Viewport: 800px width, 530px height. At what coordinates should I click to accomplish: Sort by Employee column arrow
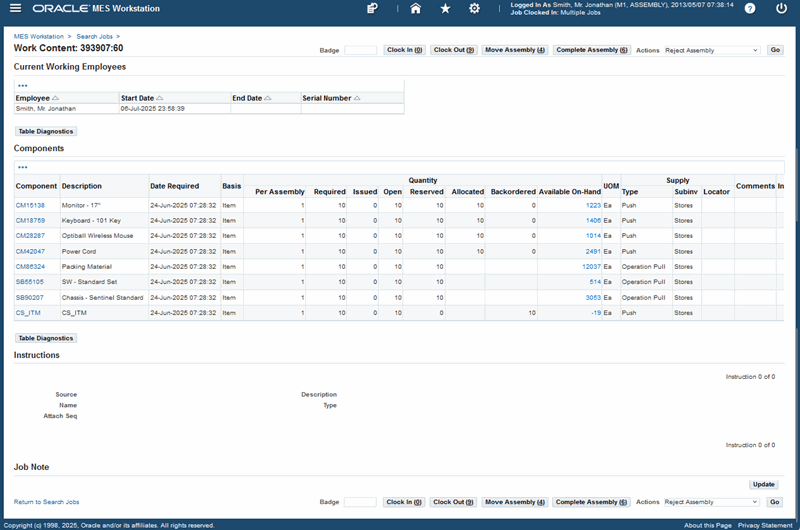[56, 98]
